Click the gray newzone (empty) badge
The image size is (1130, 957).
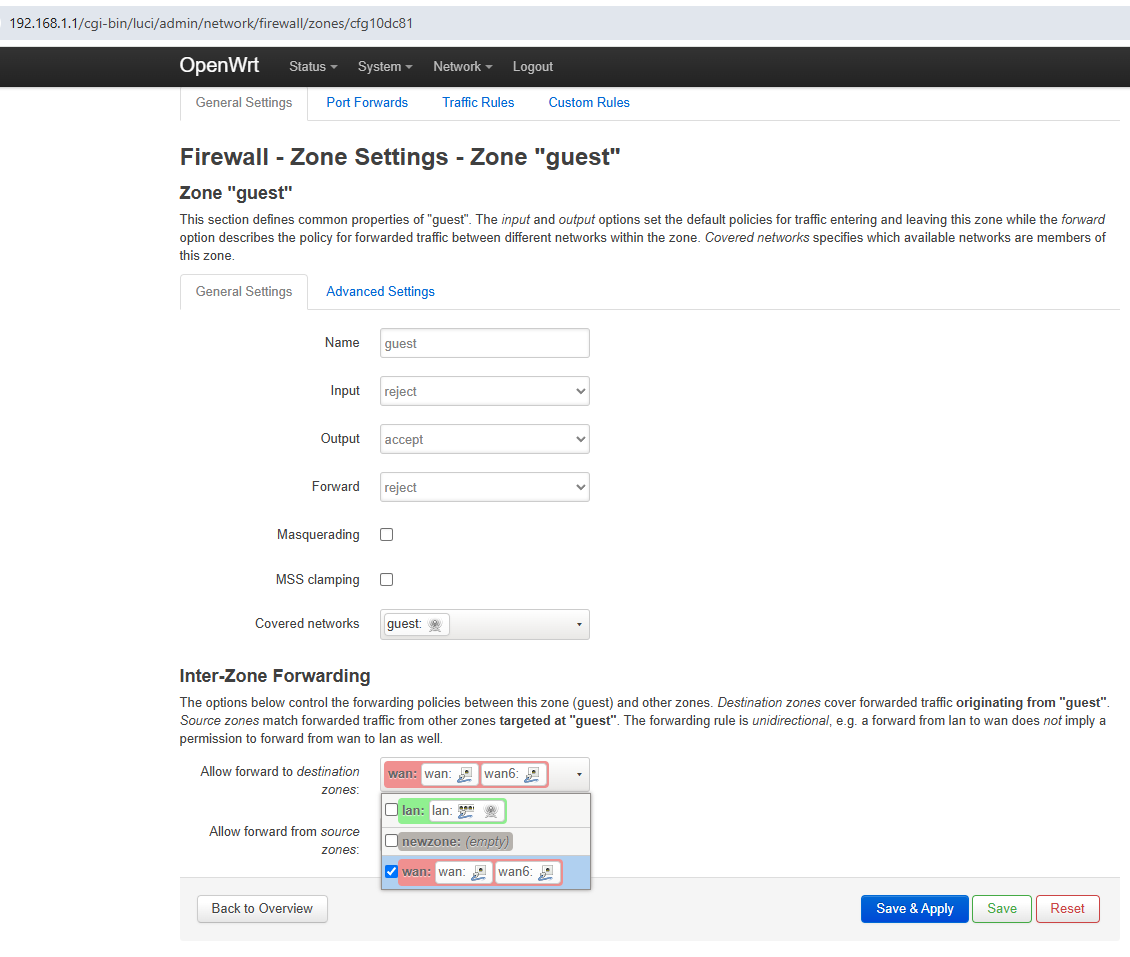pos(455,841)
